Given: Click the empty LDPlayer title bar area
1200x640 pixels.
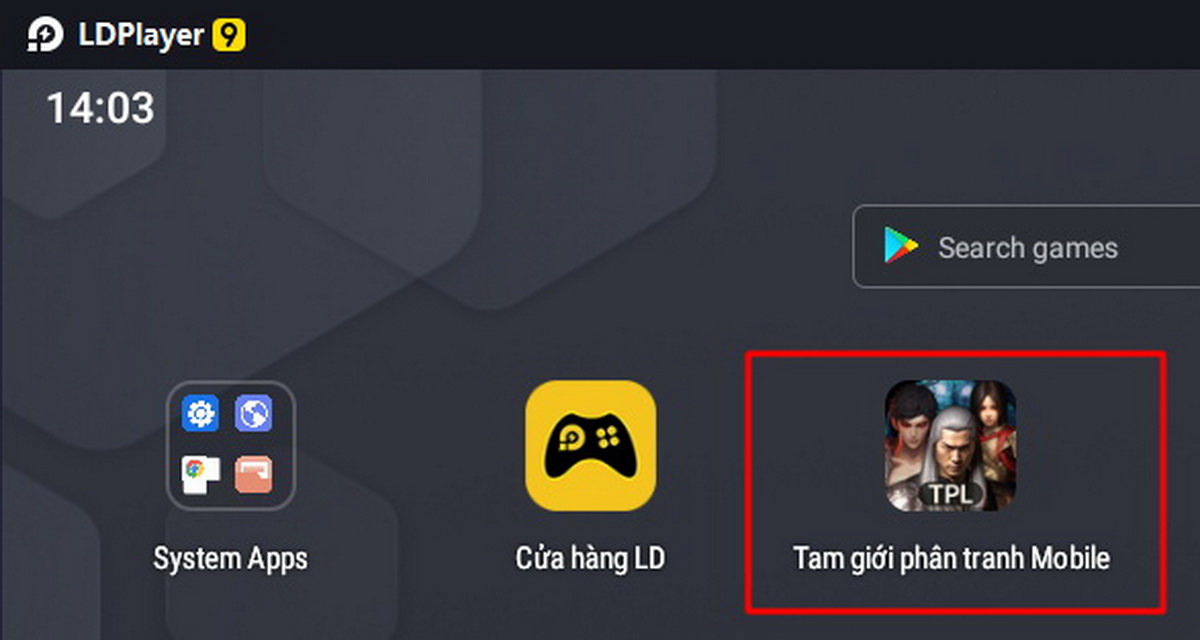Looking at the screenshot, I should pos(720,35).
